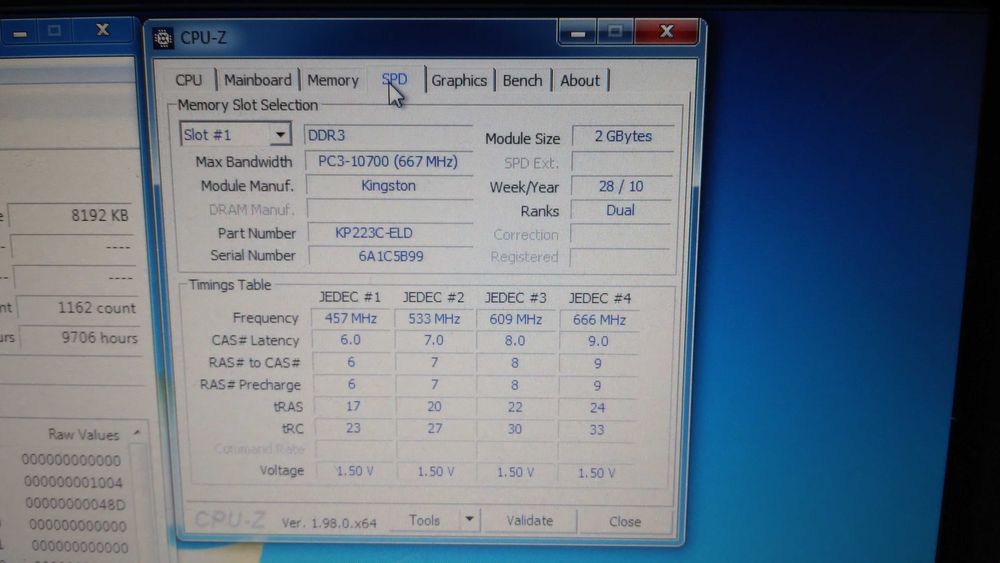The image size is (1000, 563).
Task: Click the serial number 6A1C5B99
Action: click(x=390, y=256)
